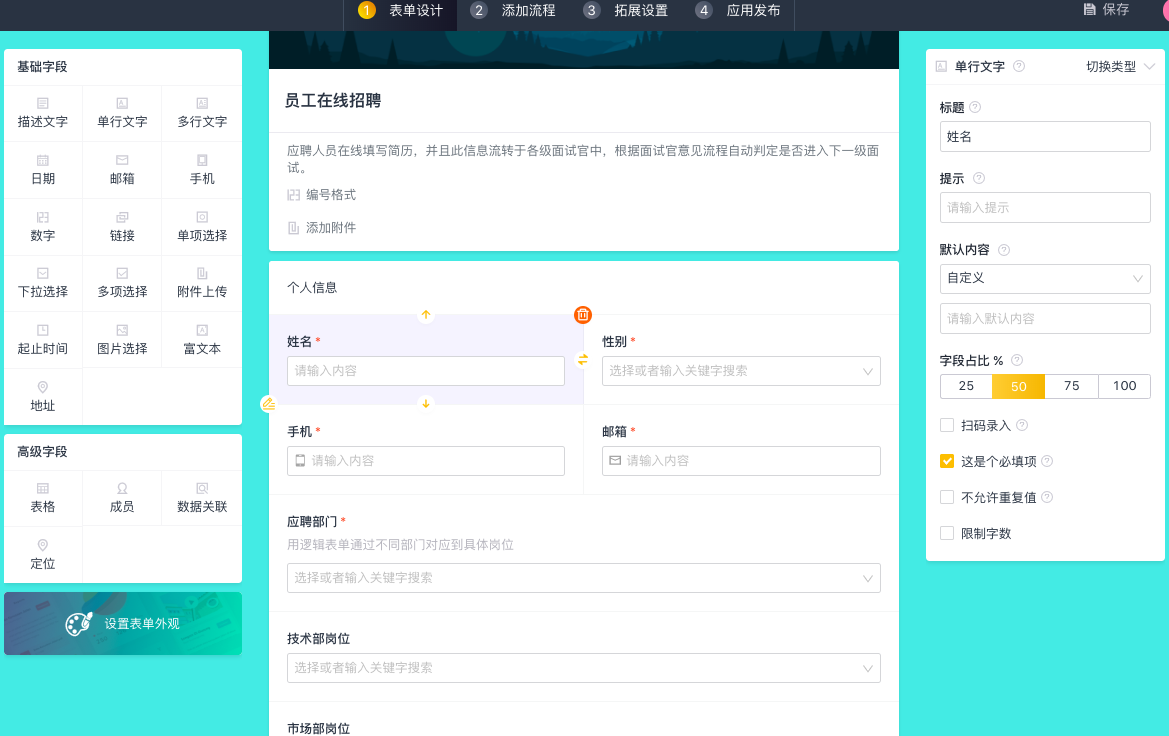1169x736 pixels.
Task: Enable 限制字数 checkbox
Action: point(947,533)
